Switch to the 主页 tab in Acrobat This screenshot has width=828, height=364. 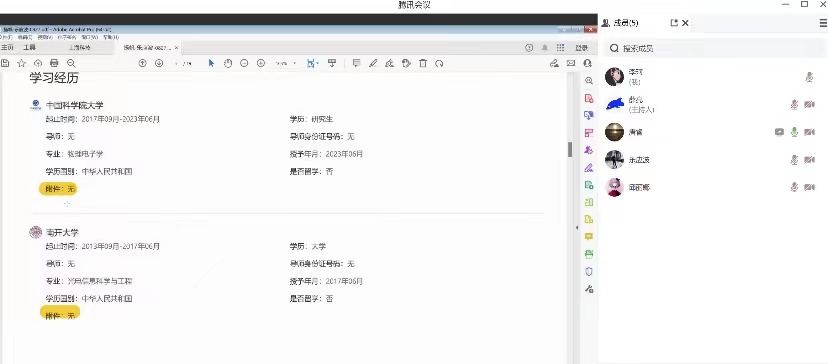[7, 48]
